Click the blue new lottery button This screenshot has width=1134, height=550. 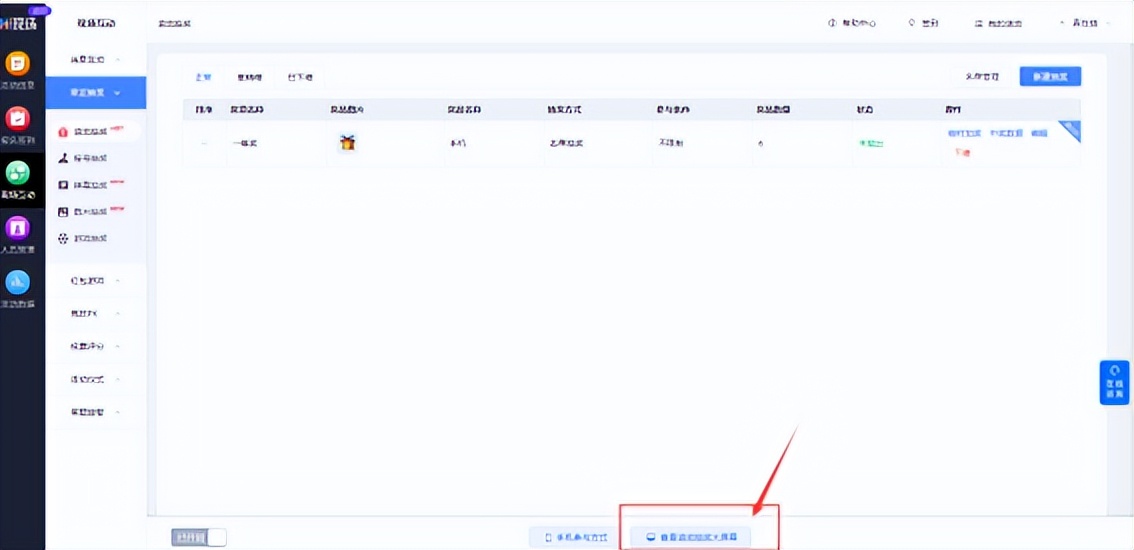pos(1050,77)
